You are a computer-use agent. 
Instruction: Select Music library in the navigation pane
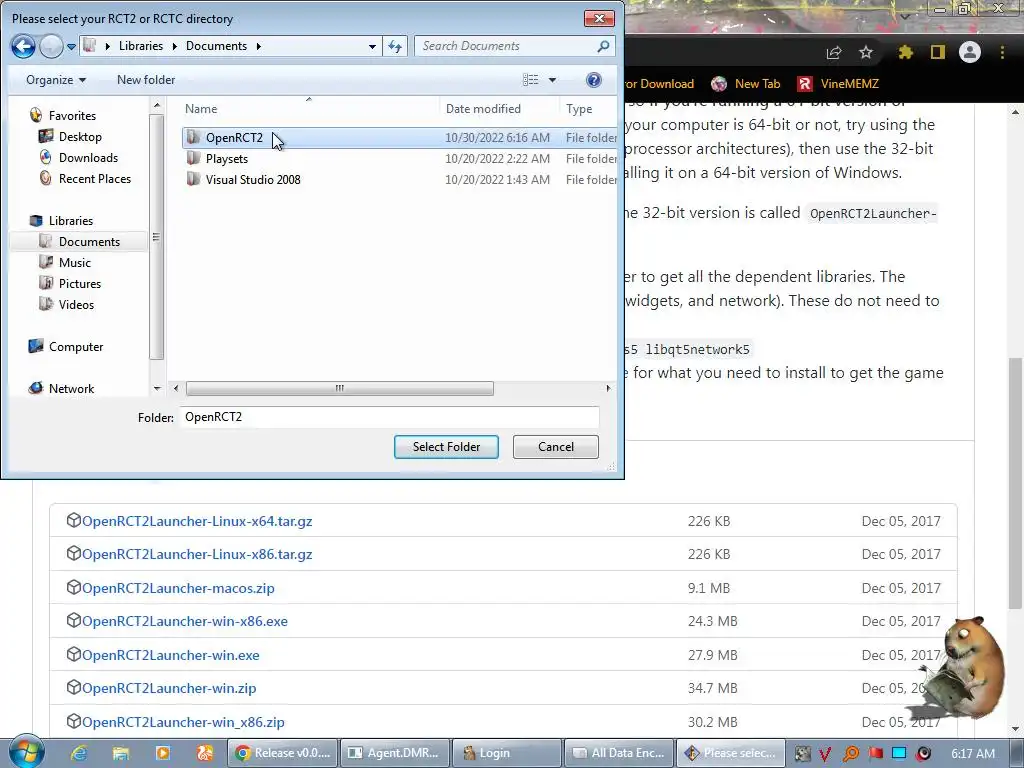(74, 263)
